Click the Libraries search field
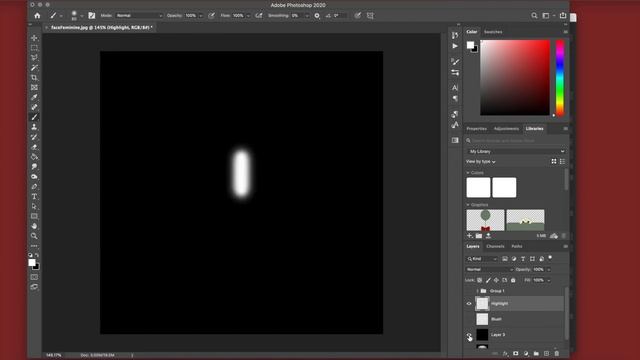 516,140
